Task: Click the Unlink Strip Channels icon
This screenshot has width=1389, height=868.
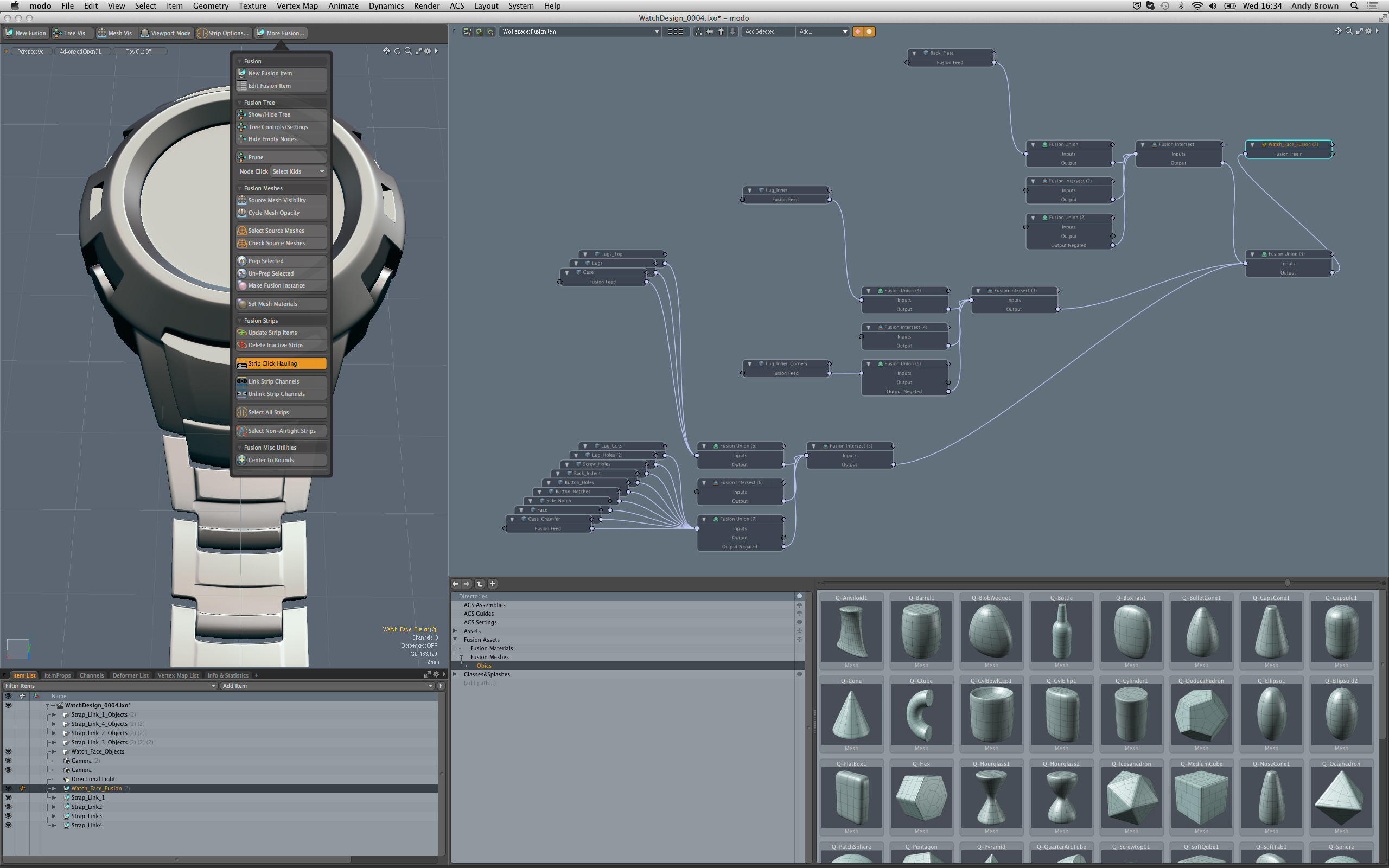Action: tap(242, 394)
